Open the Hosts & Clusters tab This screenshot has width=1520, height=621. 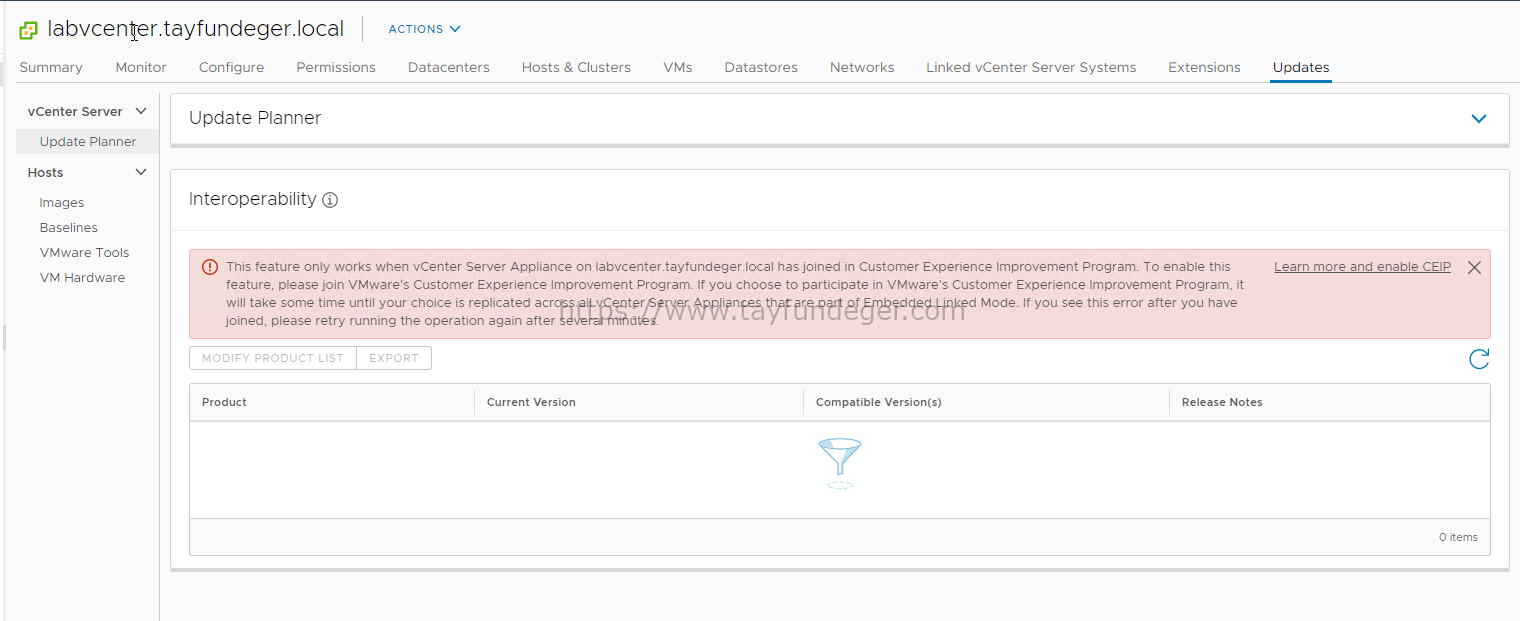576,67
